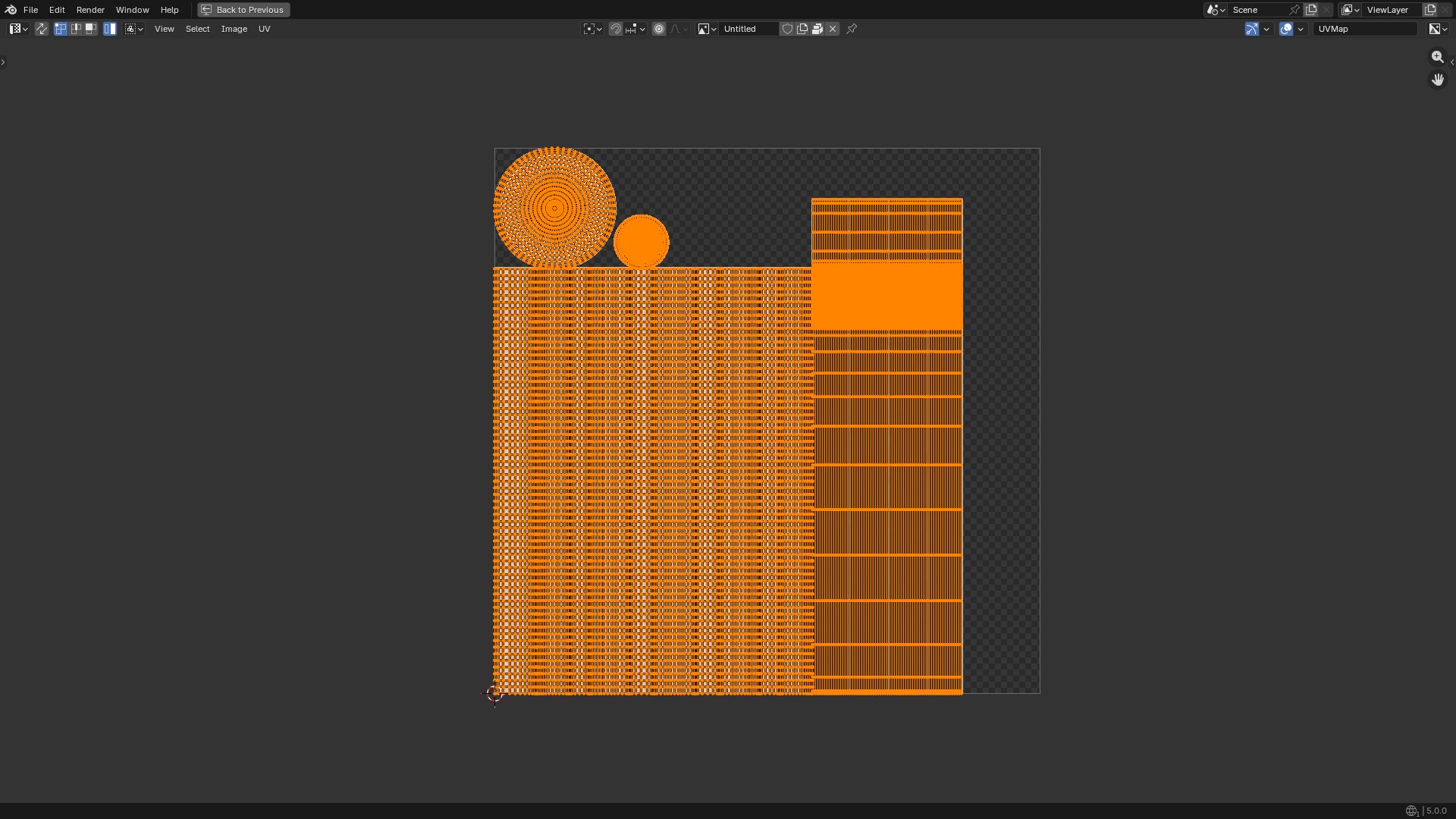Image resolution: width=1456 pixels, height=819 pixels.
Task: Unlink the Untitled image
Action: click(x=833, y=29)
